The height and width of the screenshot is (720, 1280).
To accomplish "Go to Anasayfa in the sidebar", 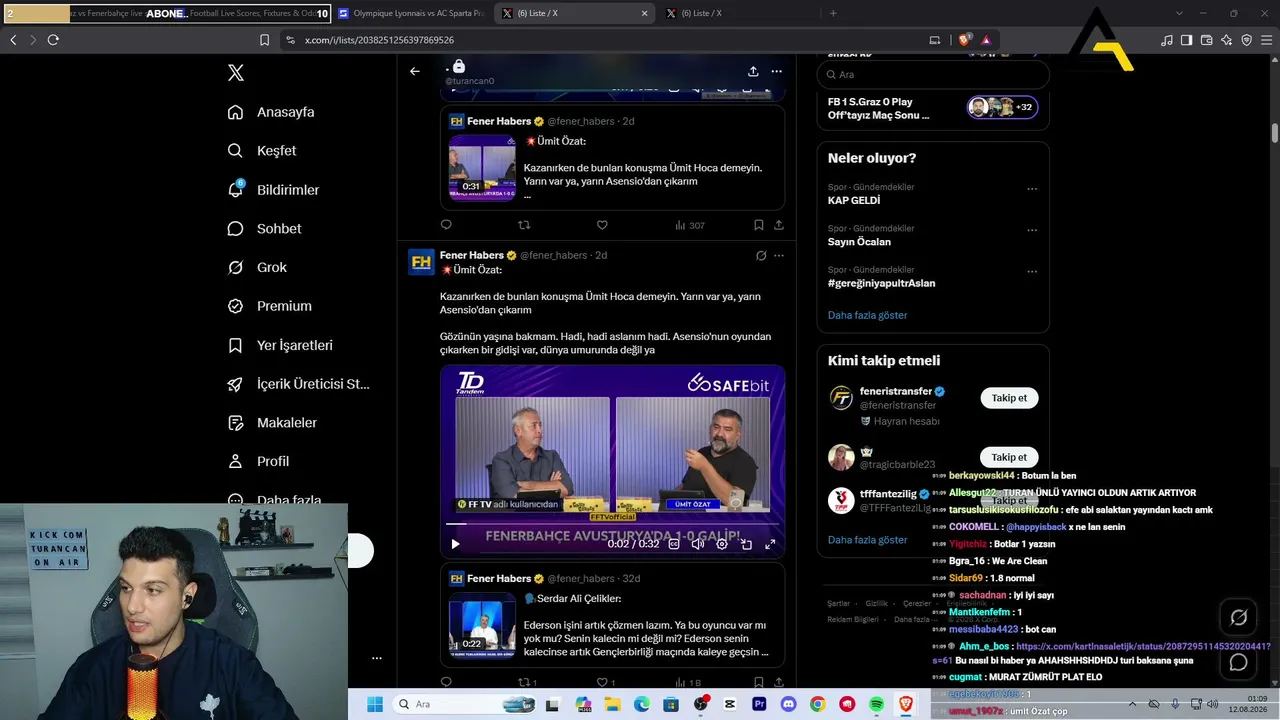I will click(x=271, y=112).
